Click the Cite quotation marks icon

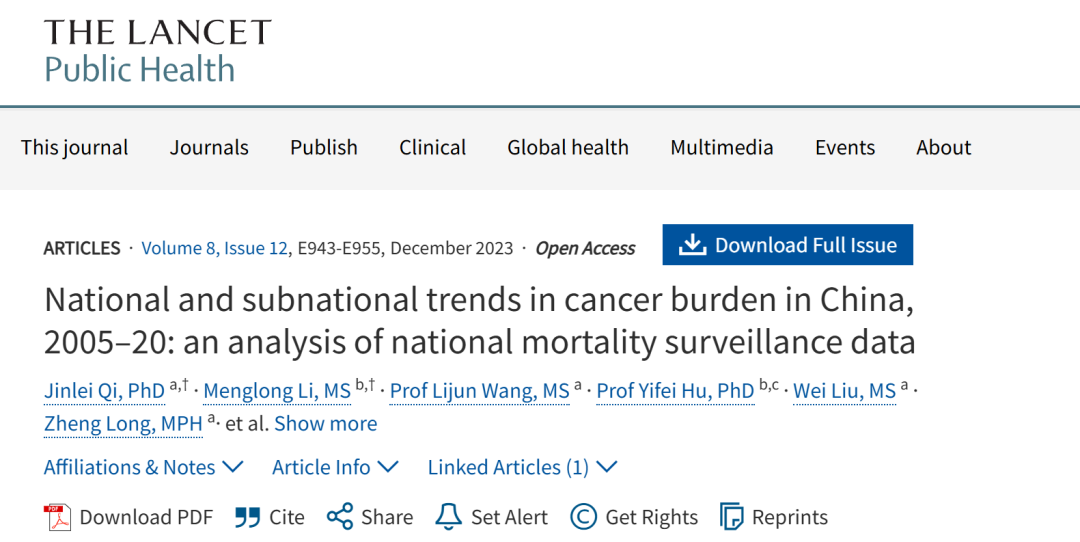247,517
